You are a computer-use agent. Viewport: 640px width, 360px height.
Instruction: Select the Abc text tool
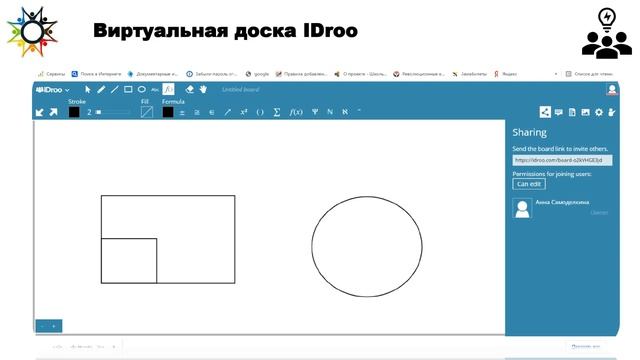[x=155, y=90]
